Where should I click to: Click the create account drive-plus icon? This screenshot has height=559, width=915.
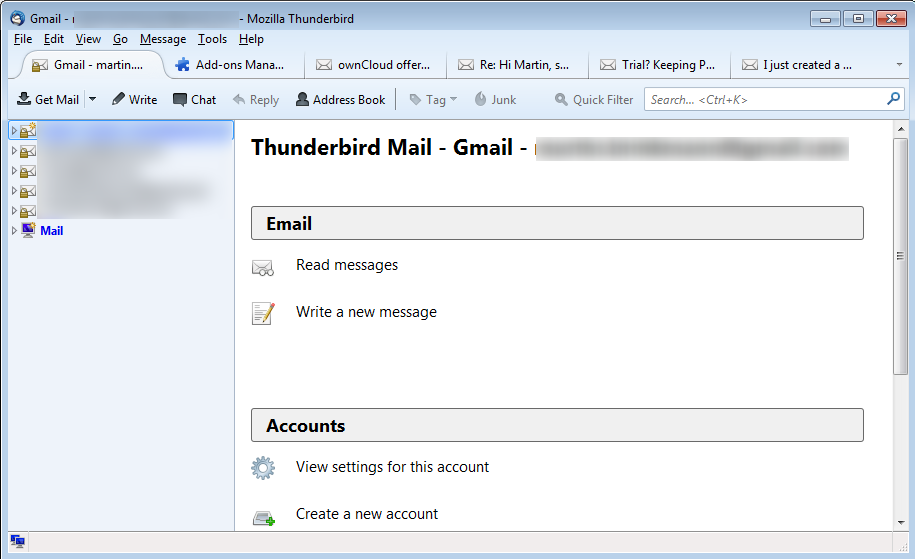click(x=264, y=518)
